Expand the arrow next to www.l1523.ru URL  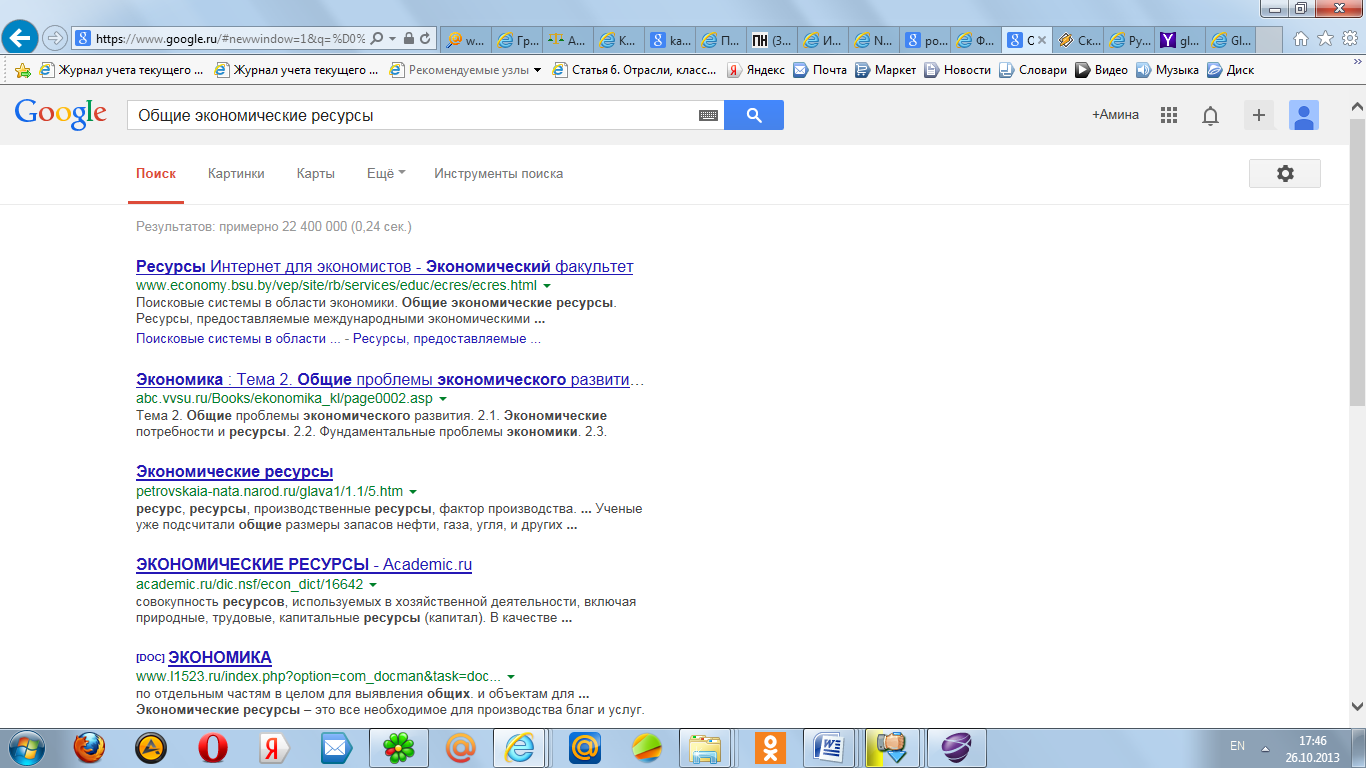click(511, 677)
